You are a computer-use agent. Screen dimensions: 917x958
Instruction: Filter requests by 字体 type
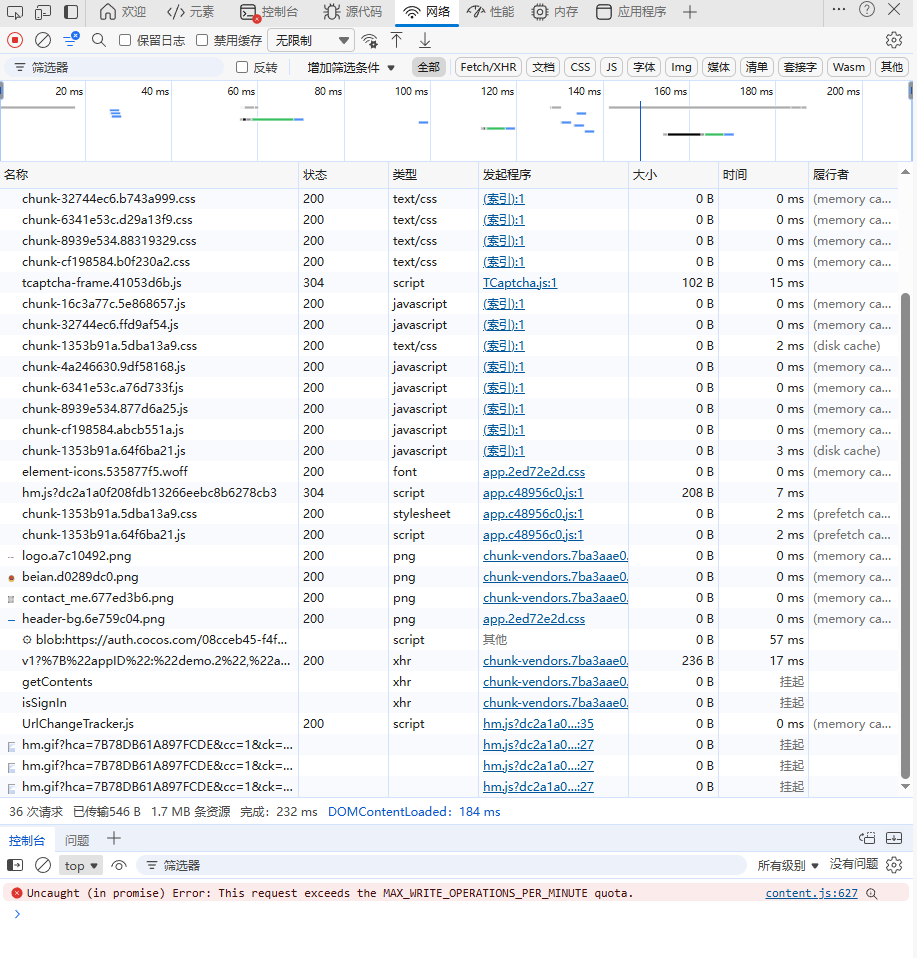point(644,67)
